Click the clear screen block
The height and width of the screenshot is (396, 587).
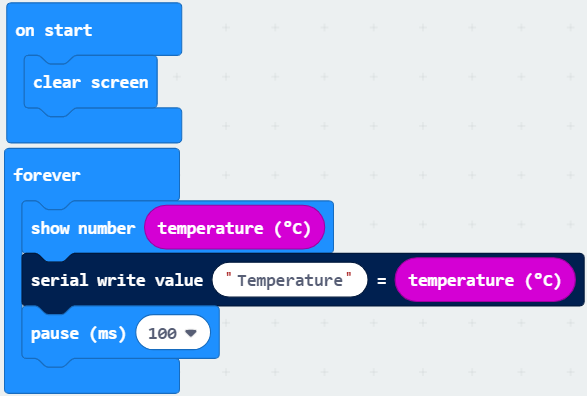[91, 82]
